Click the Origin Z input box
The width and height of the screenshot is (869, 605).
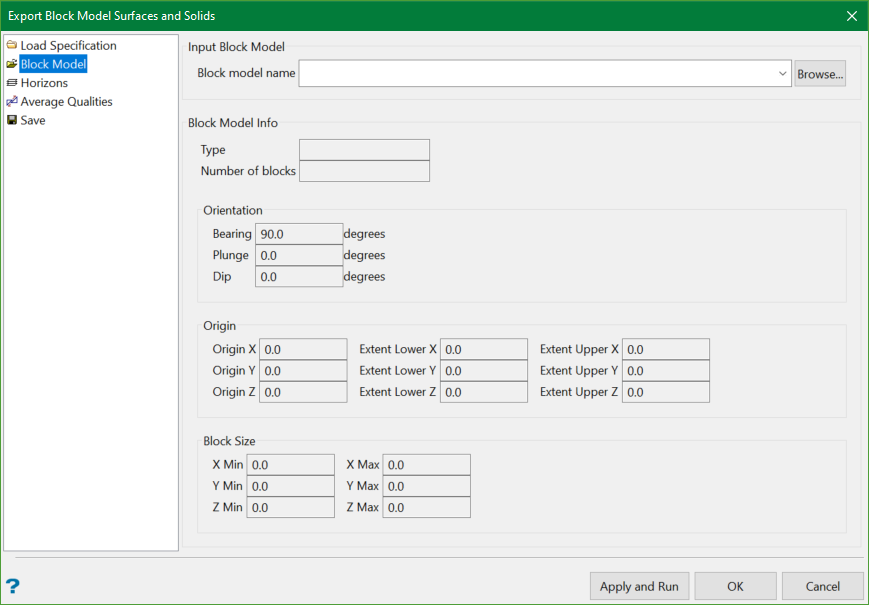point(303,391)
